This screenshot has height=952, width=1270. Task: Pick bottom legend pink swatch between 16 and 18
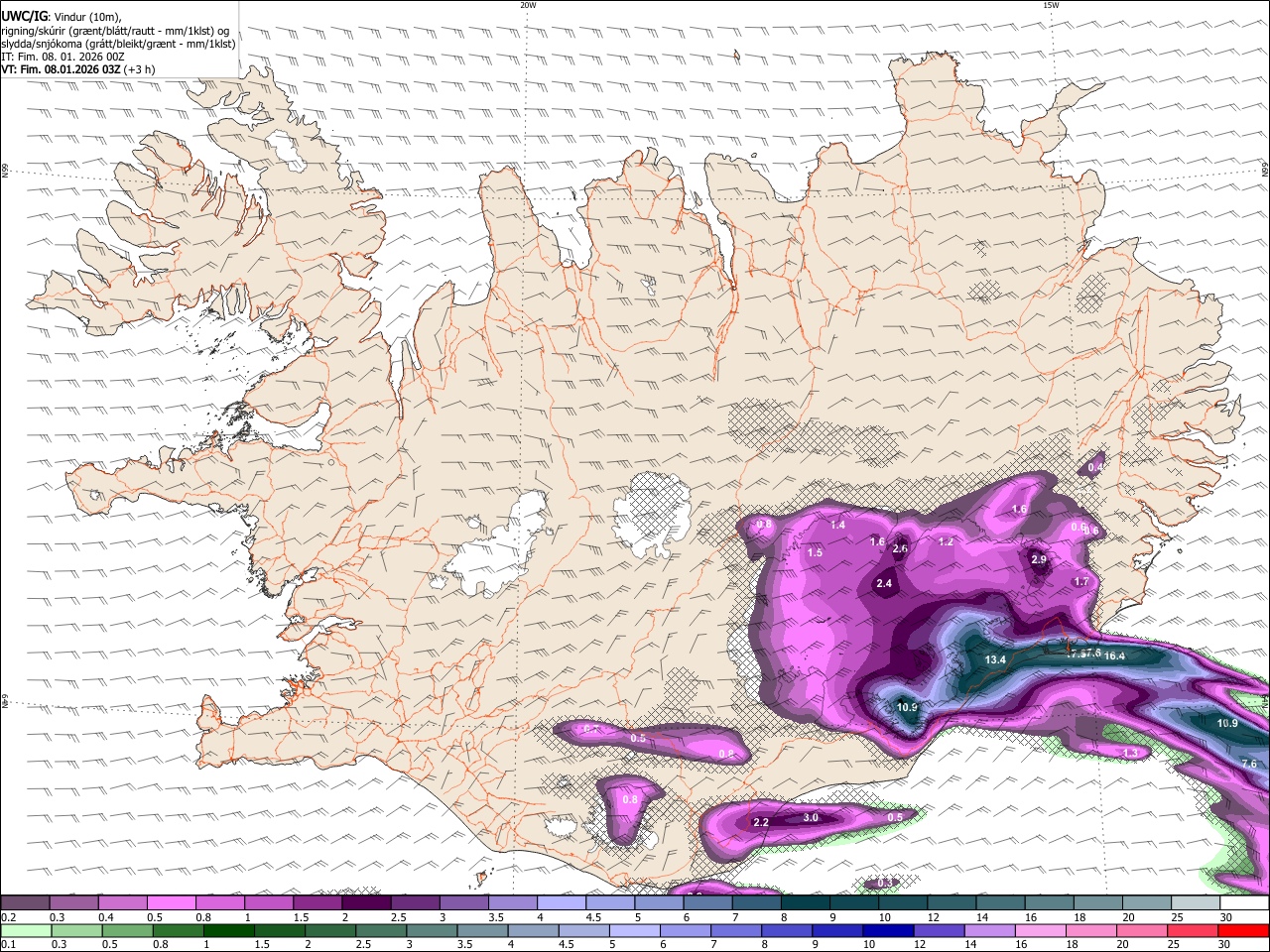[1041, 930]
